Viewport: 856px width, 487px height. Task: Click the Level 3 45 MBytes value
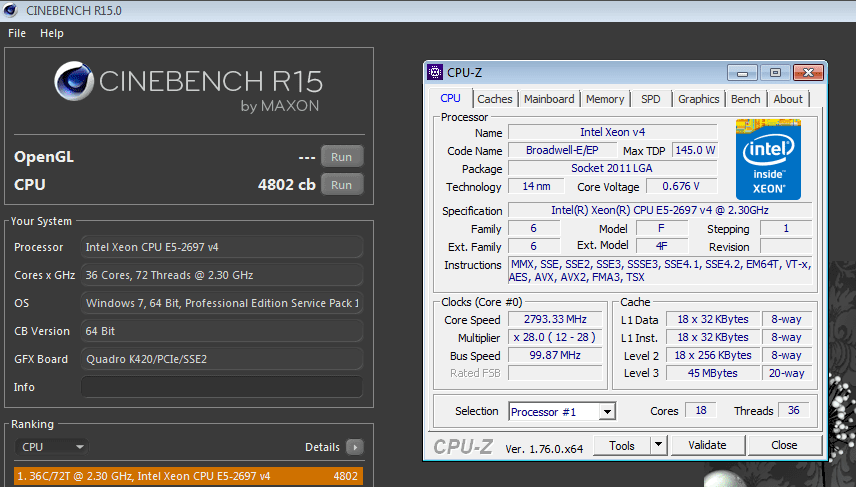click(x=712, y=373)
